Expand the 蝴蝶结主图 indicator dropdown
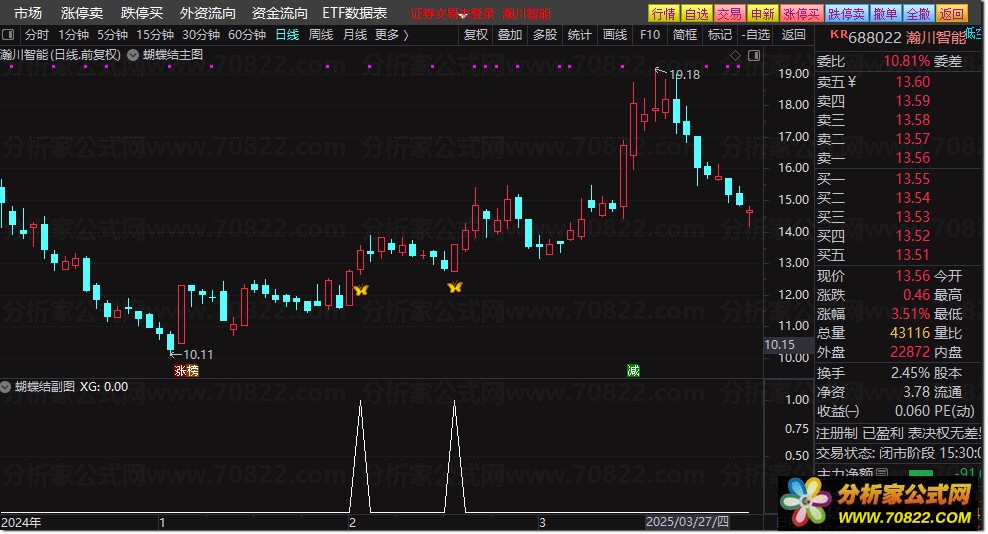The height and width of the screenshot is (534, 988). 133,55
